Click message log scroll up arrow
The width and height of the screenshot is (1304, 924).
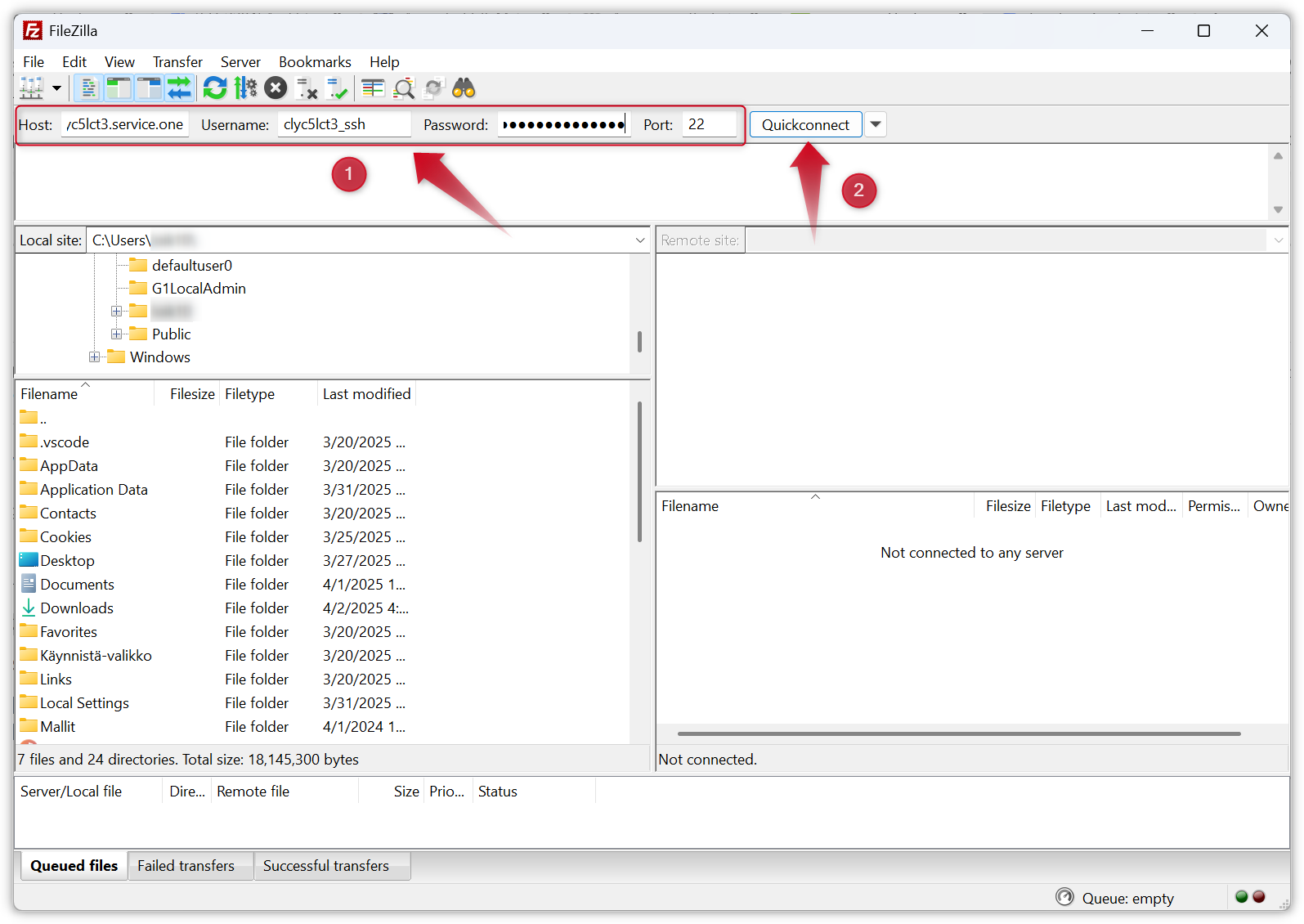pos(1278,155)
